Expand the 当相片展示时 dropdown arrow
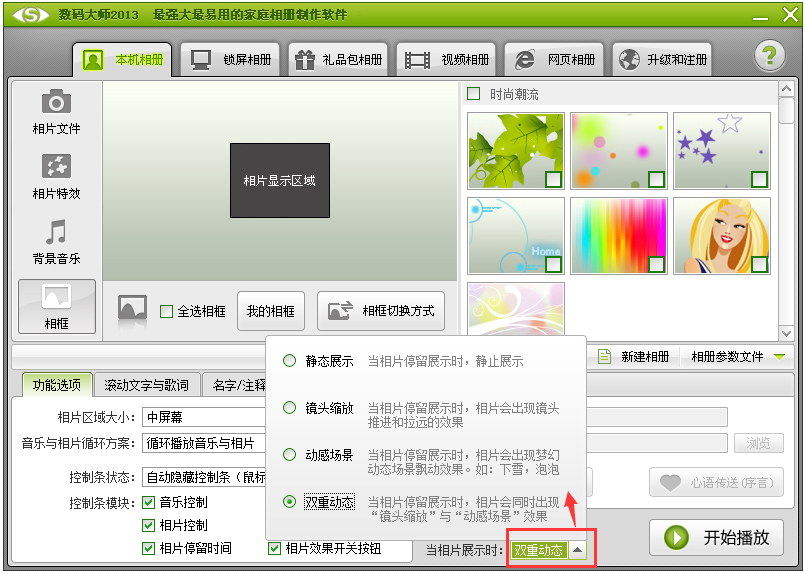Viewport: 805px width, 573px height. [x=579, y=550]
